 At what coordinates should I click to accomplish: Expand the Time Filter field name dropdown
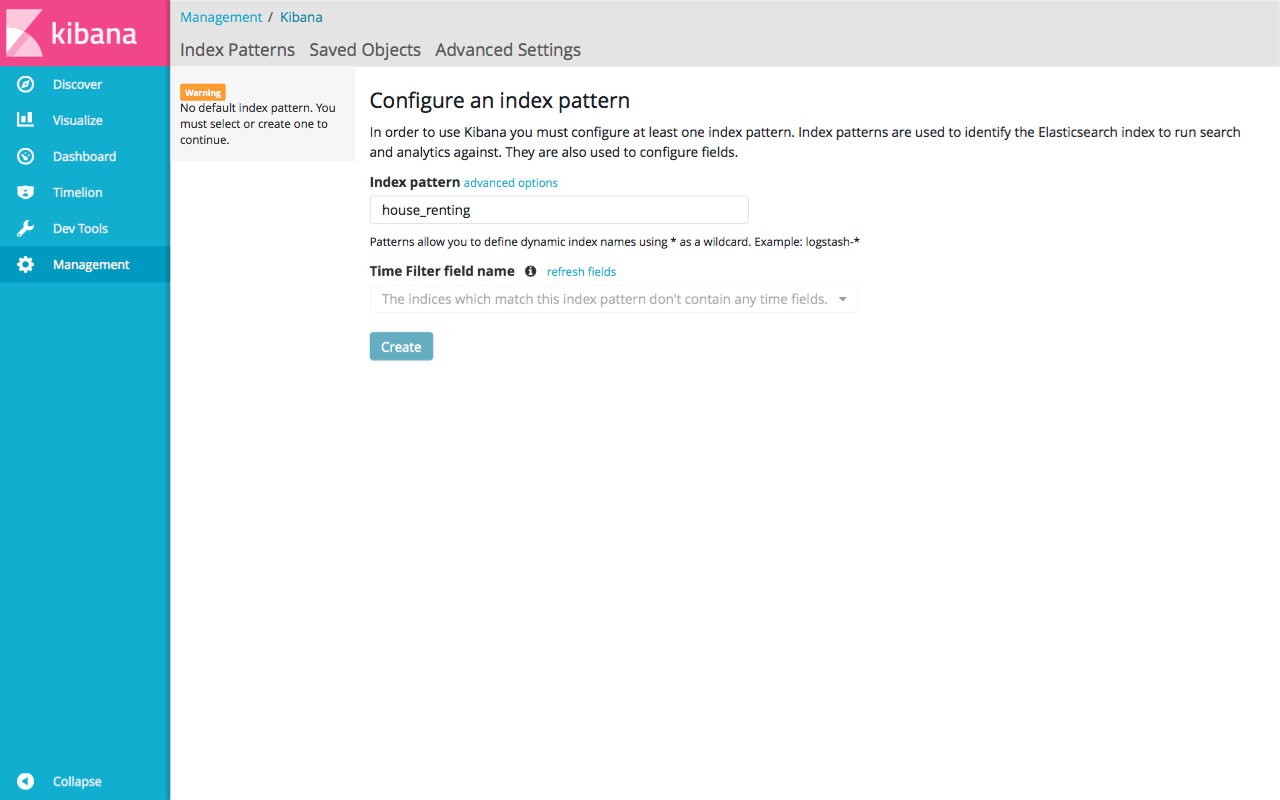[x=613, y=299]
